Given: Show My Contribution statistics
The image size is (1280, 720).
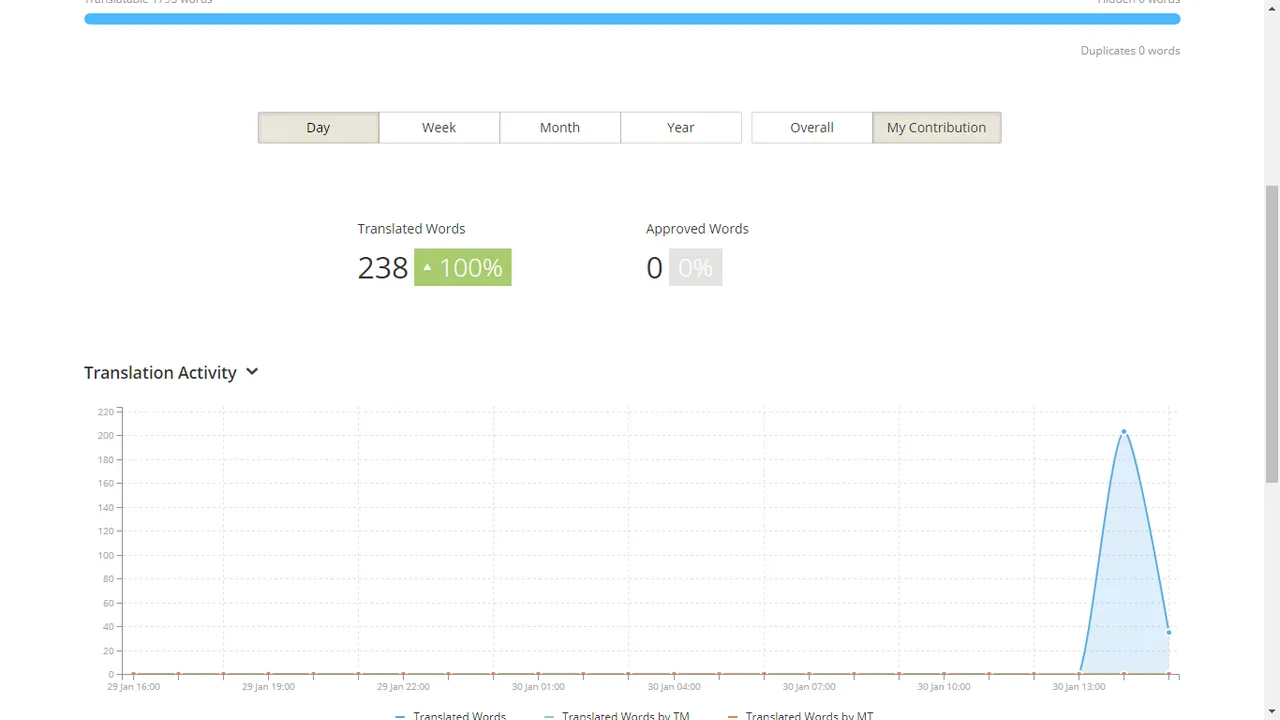Looking at the screenshot, I should point(936,127).
